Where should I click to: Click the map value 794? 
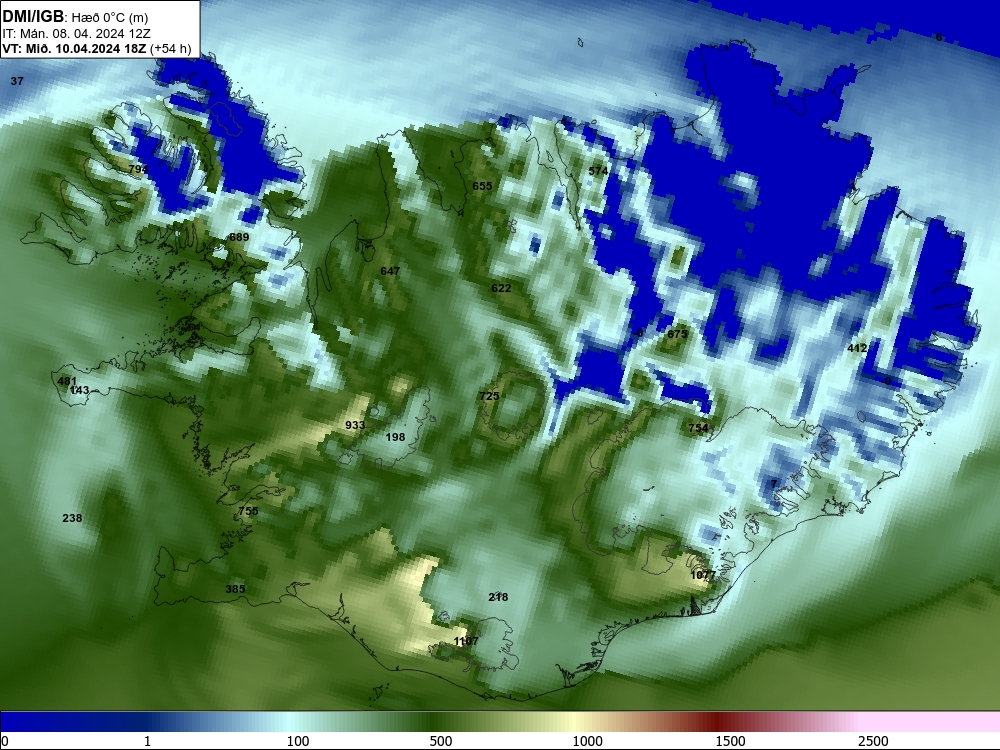pos(138,169)
